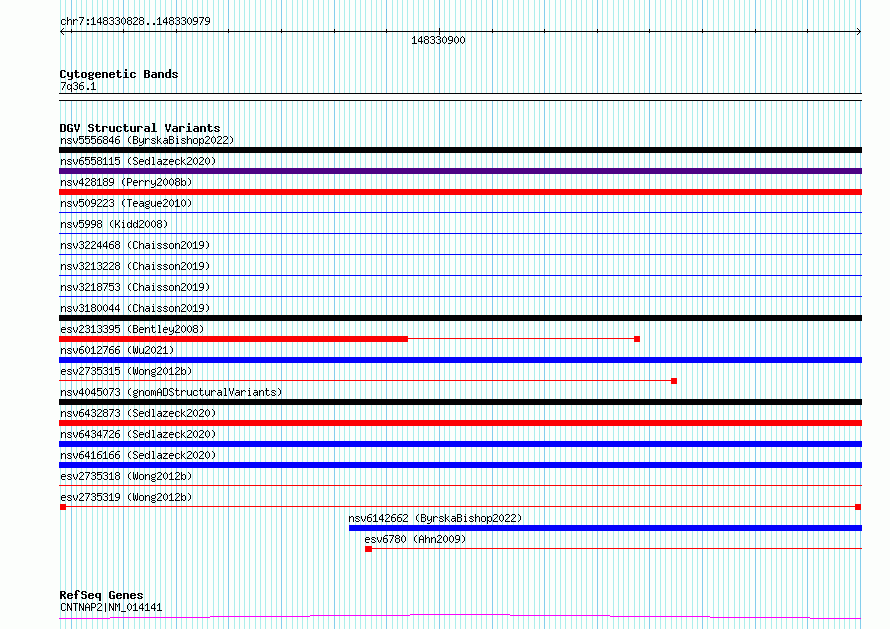
Task: Click the Cytogenetic Bands track heading
Action: 119,74
